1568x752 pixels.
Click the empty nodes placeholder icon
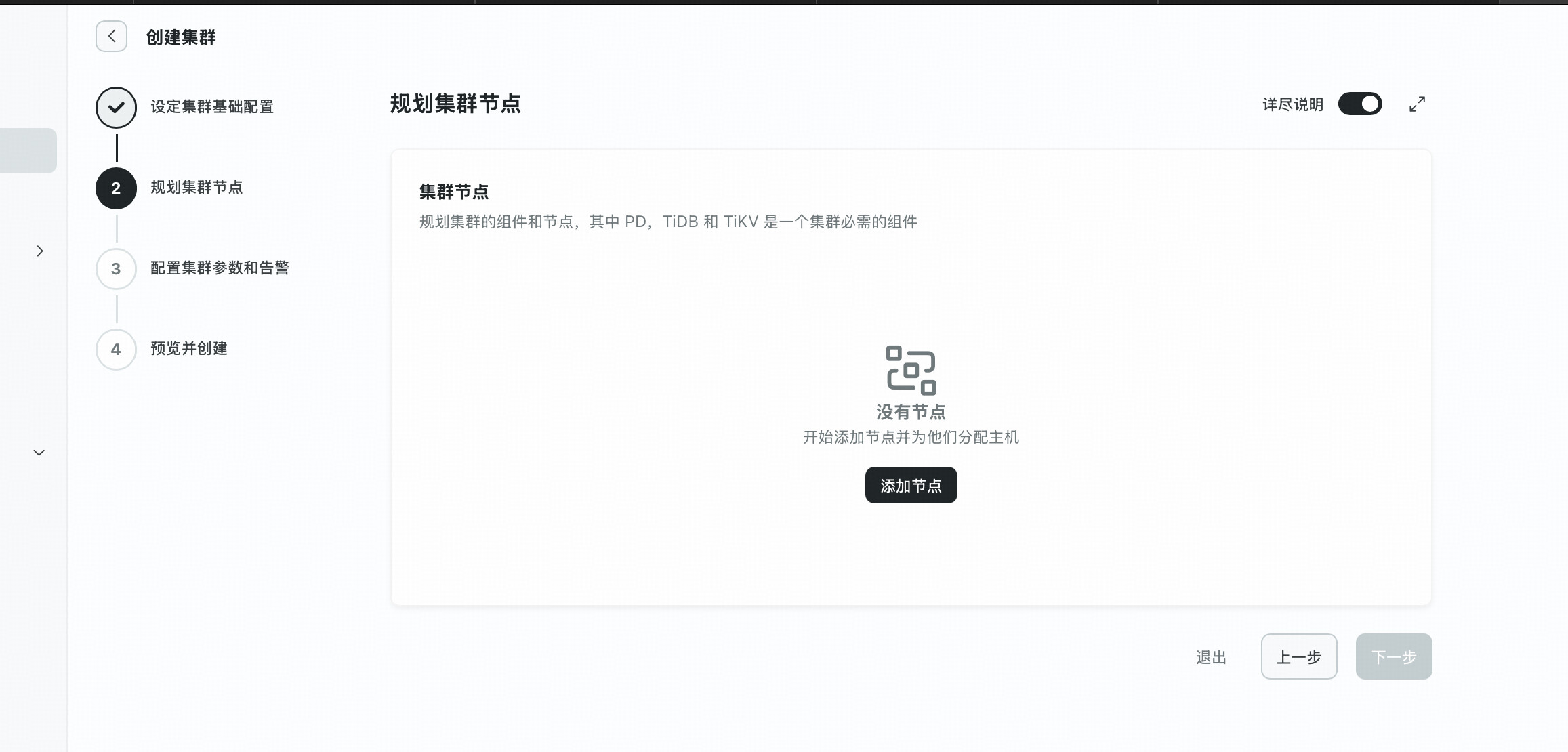point(911,370)
